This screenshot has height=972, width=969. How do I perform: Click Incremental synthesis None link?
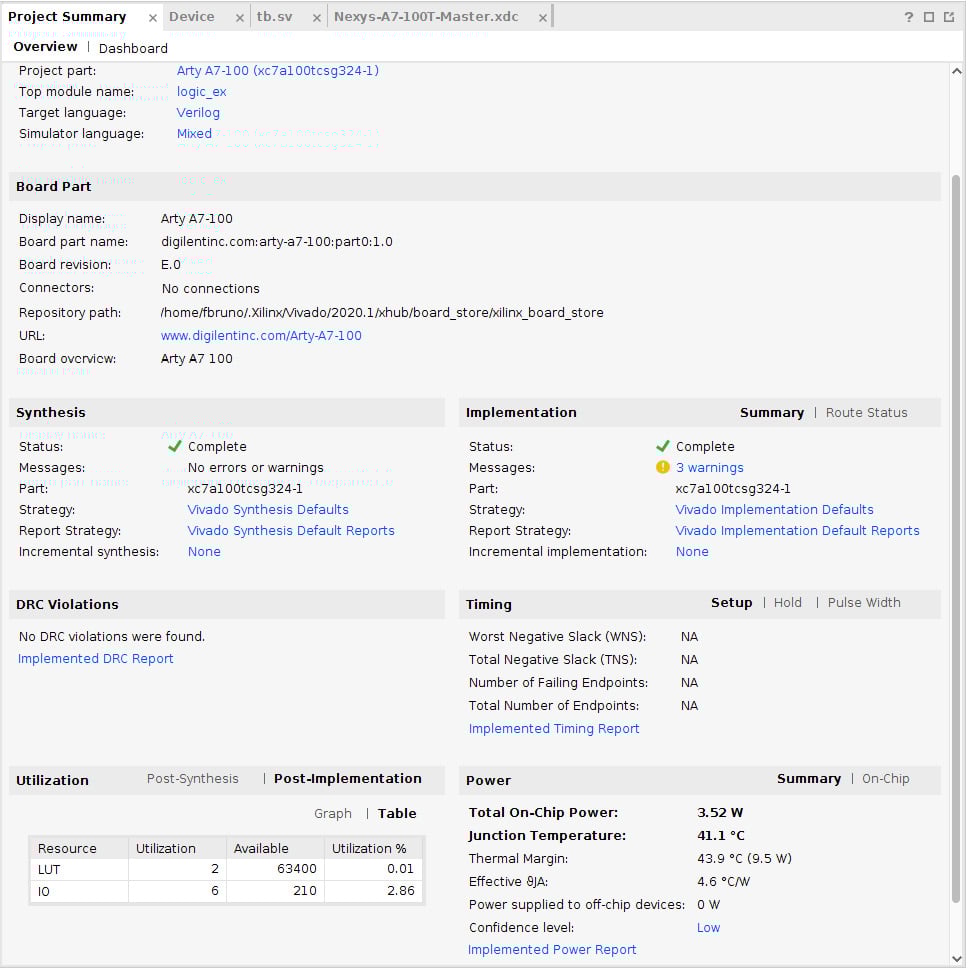tap(204, 552)
